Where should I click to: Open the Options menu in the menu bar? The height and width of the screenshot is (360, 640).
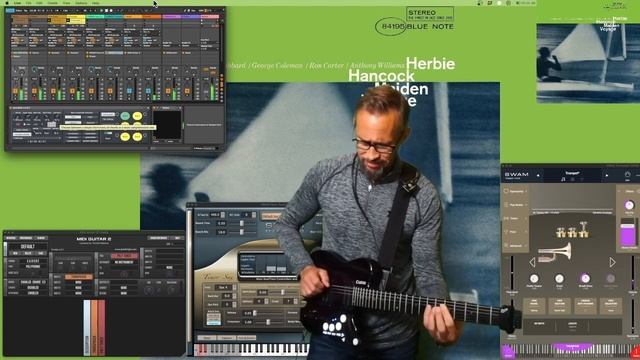tap(81, 3)
